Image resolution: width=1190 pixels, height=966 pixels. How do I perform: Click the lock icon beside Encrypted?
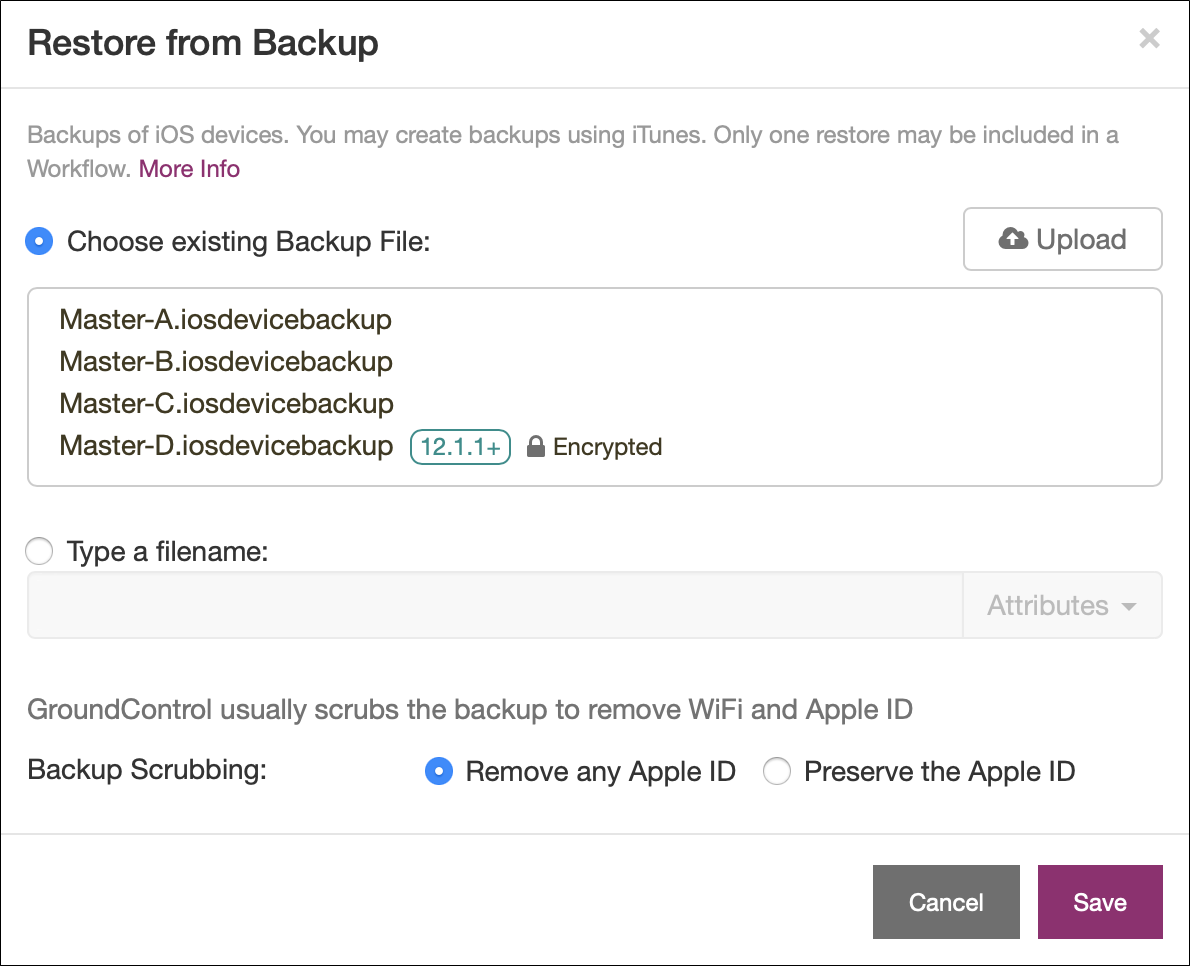[536, 447]
